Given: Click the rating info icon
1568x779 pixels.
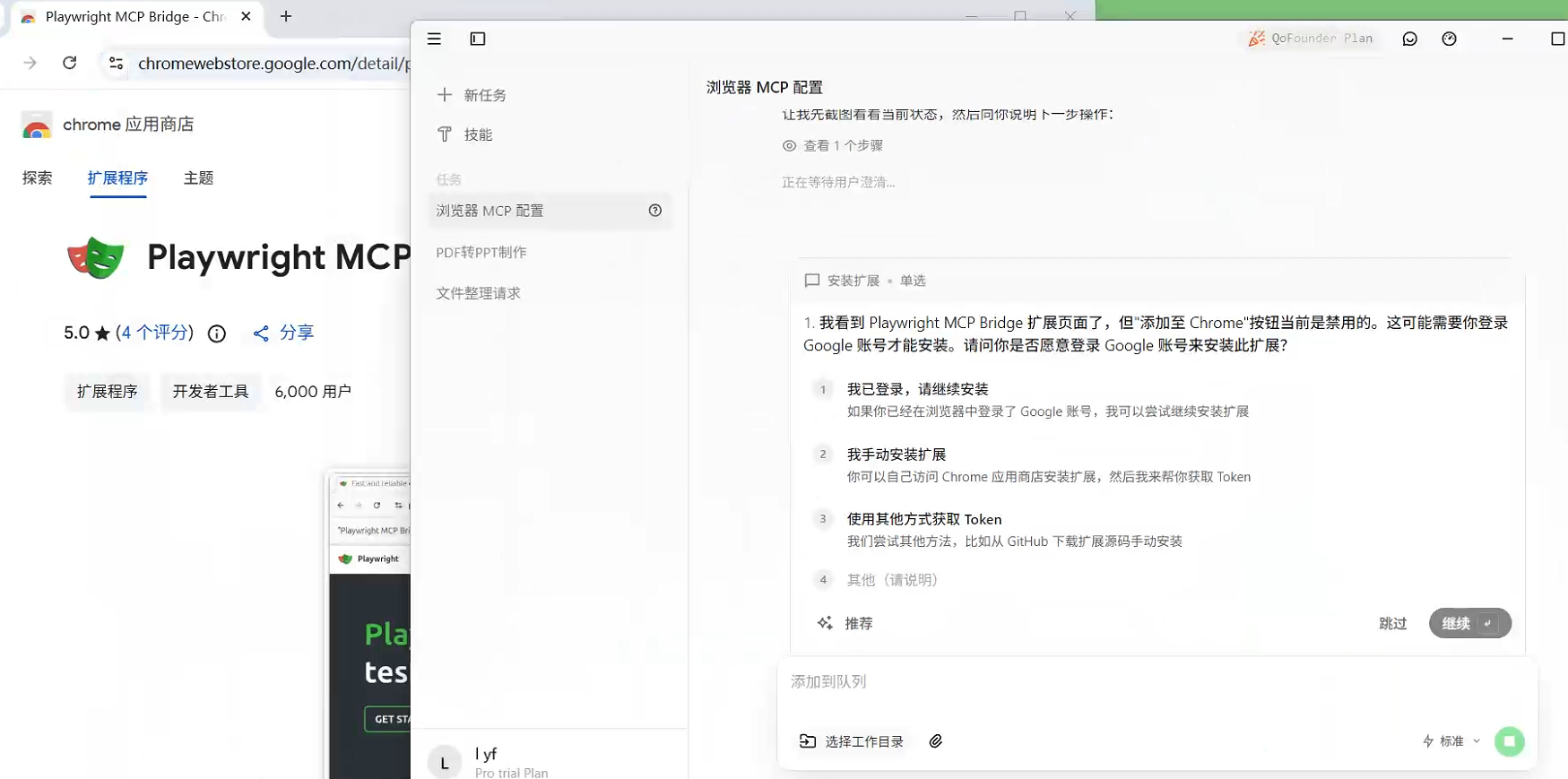Looking at the screenshot, I should [x=217, y=333].
